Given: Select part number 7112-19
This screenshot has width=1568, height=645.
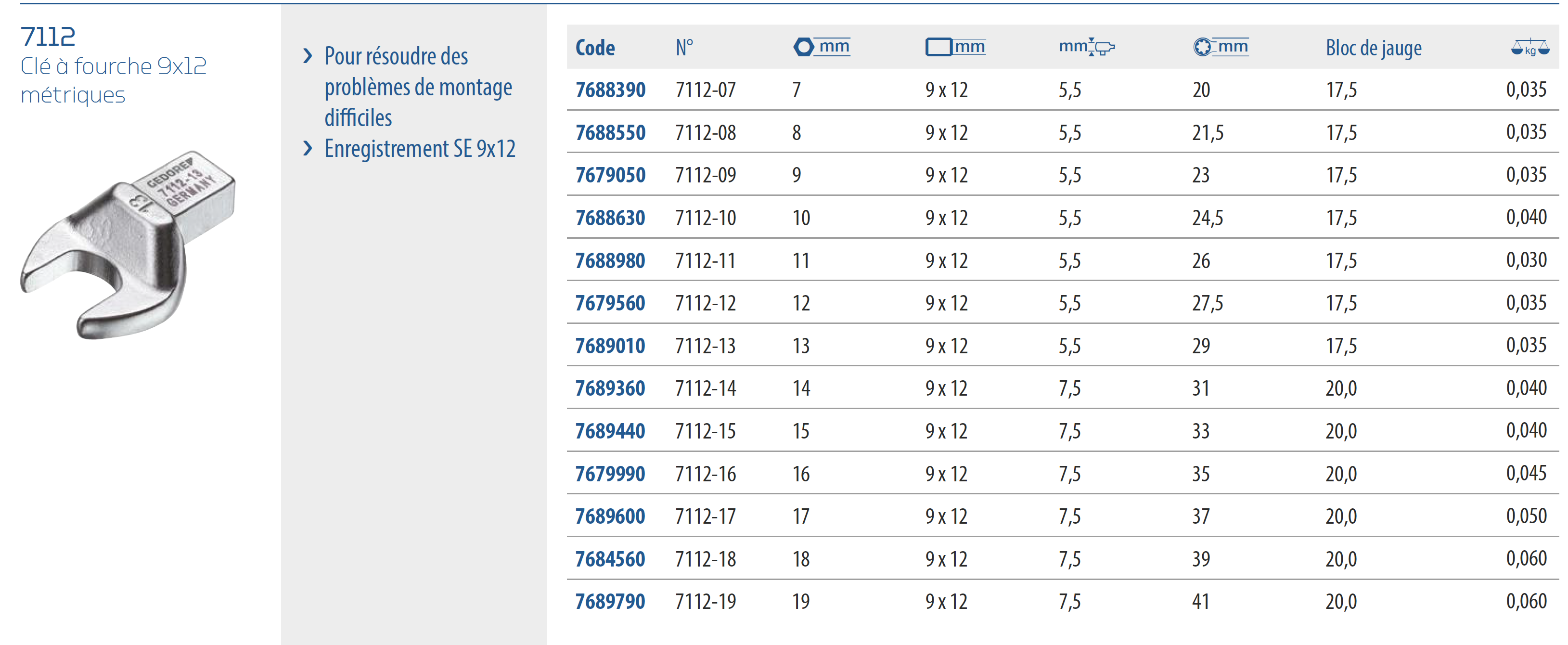Looking at the screenshot, I should pyautogui.click(x=706, y=602).
